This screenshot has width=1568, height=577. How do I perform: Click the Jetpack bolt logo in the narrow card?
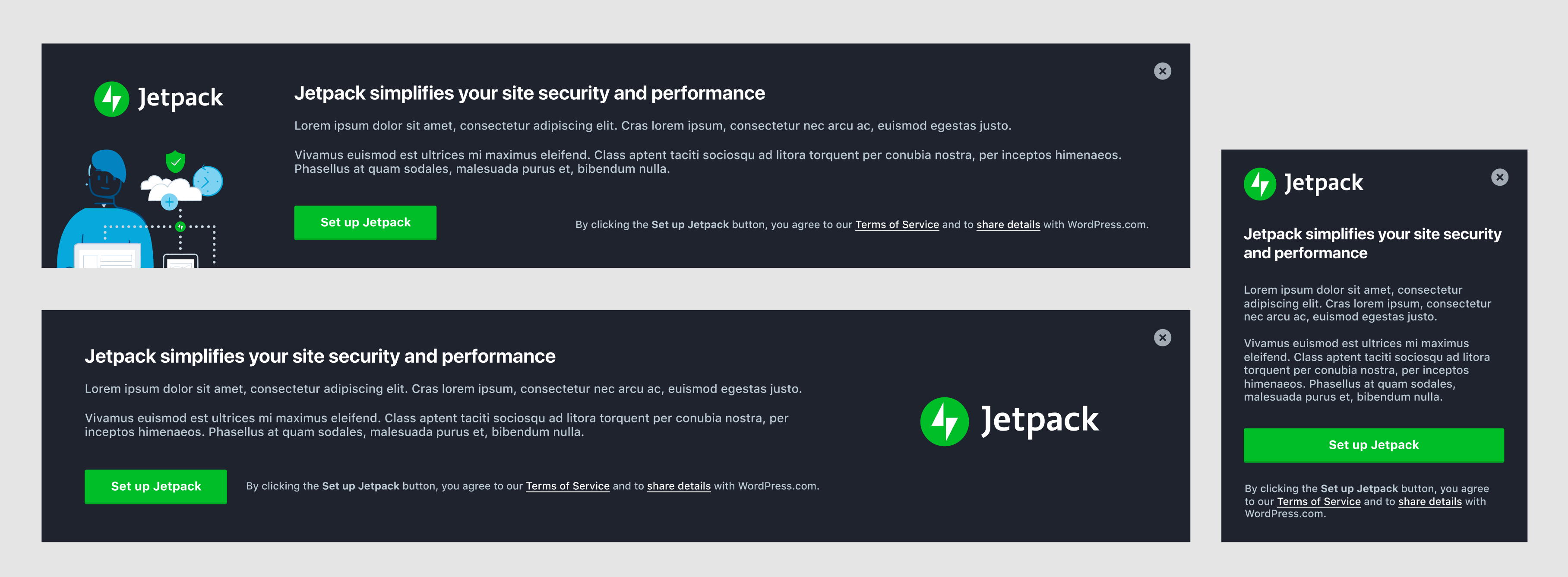pos(1259,183)
